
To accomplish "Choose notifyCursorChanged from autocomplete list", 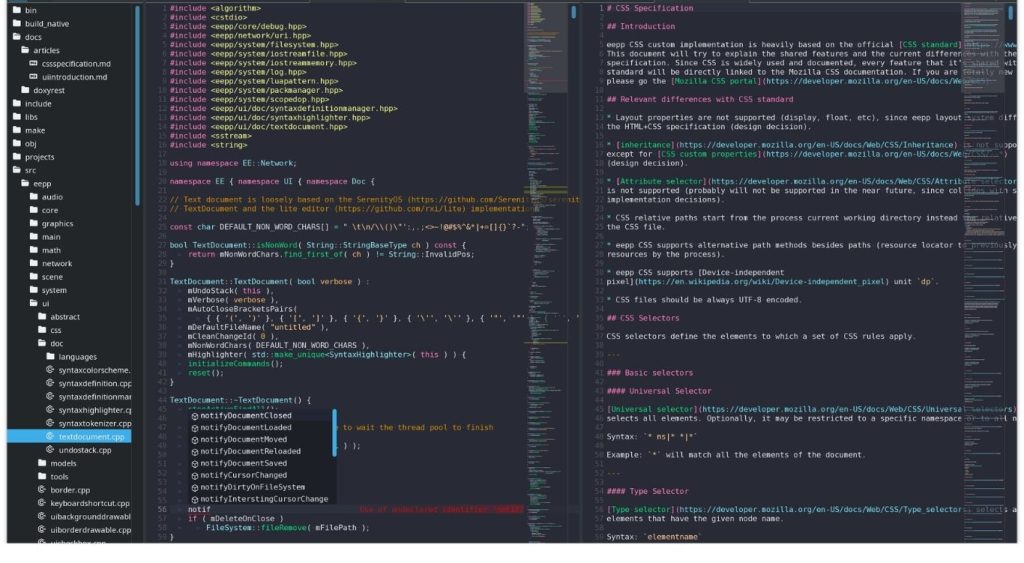I will (x=260, y=475).
